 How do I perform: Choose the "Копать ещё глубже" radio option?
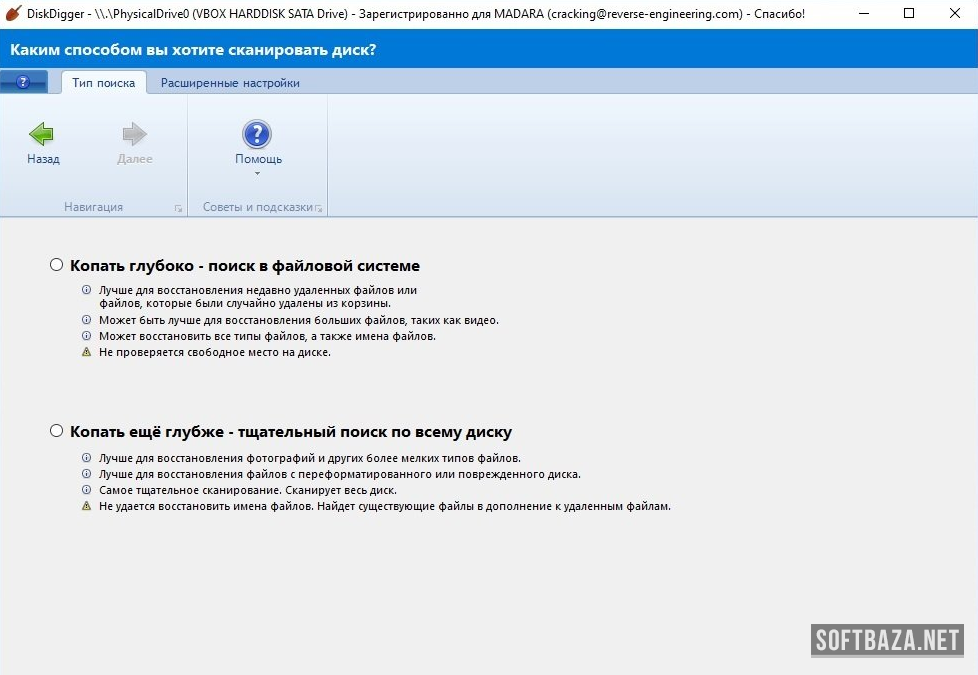point(57,431)
